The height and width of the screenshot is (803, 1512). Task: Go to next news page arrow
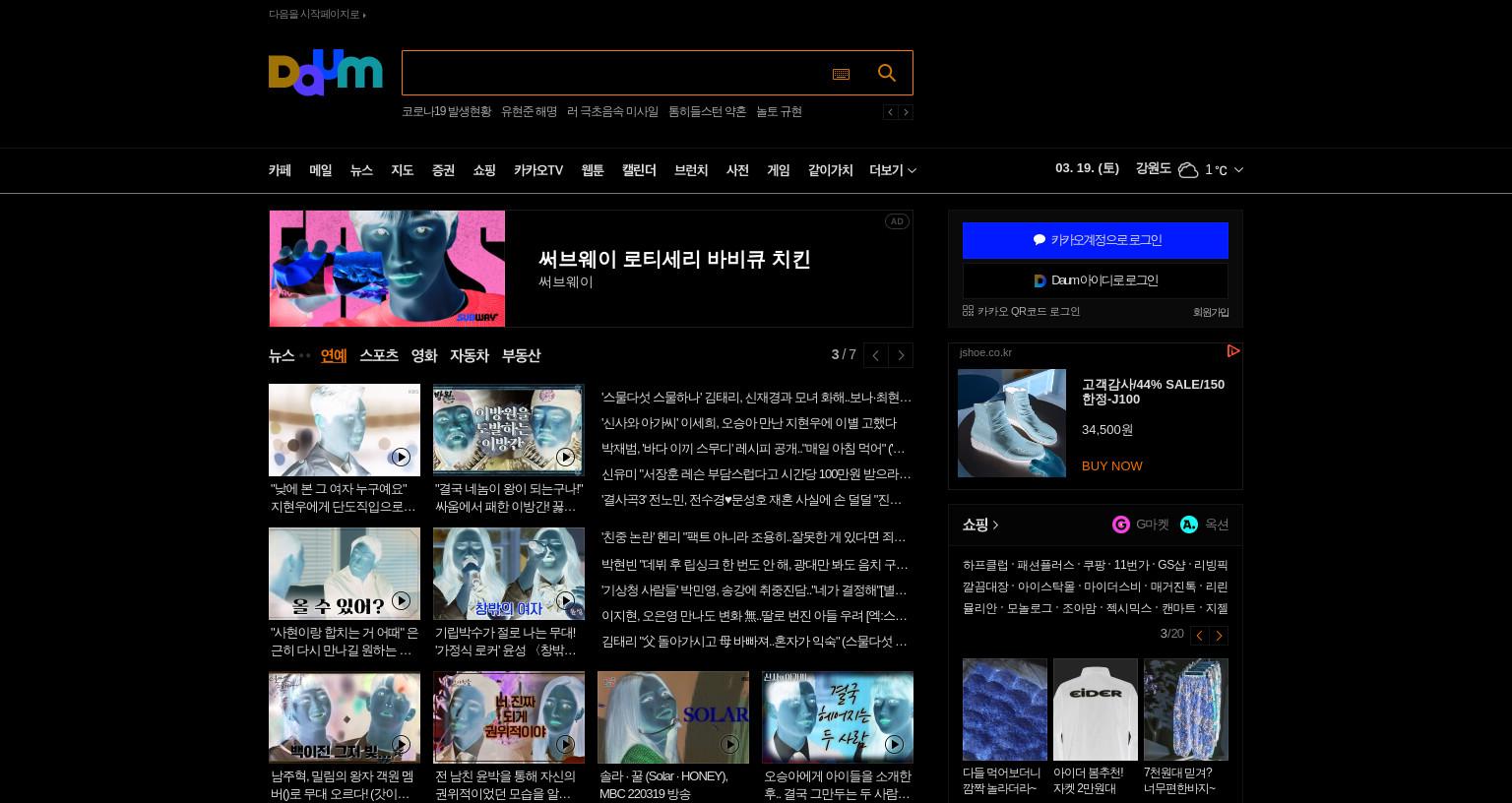(x=901, y=355)
